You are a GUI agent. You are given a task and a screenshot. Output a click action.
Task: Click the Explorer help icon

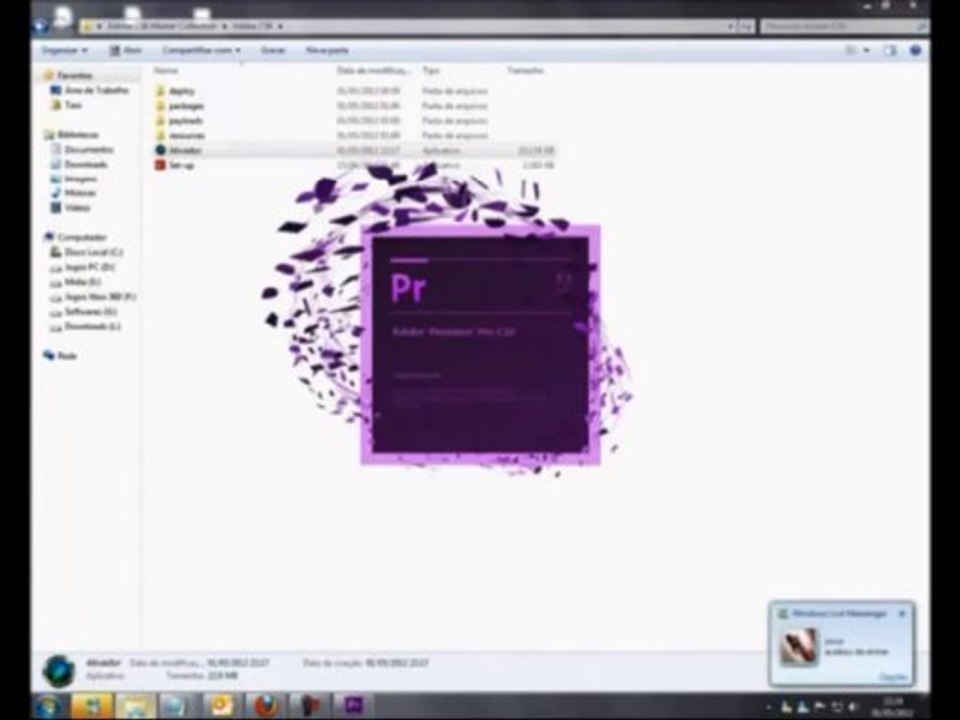(915, 50)
